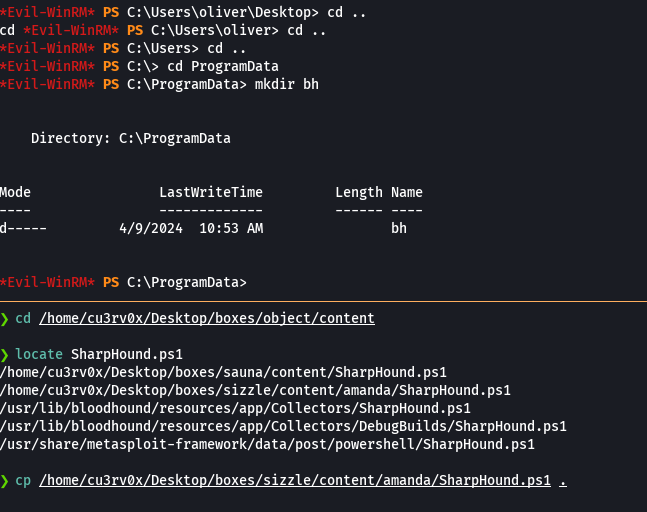Click the orange divider between terminal panes
The height and width of the screenshot is (512, 647).
[324, 301]
